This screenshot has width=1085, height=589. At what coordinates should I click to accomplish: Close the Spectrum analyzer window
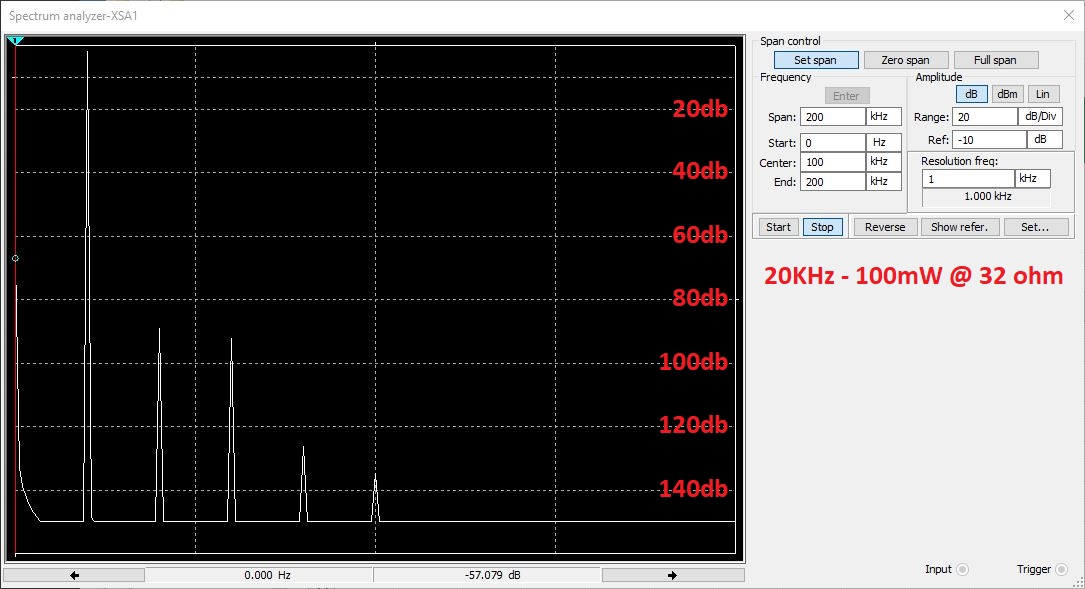click(x=1068, y=15)
